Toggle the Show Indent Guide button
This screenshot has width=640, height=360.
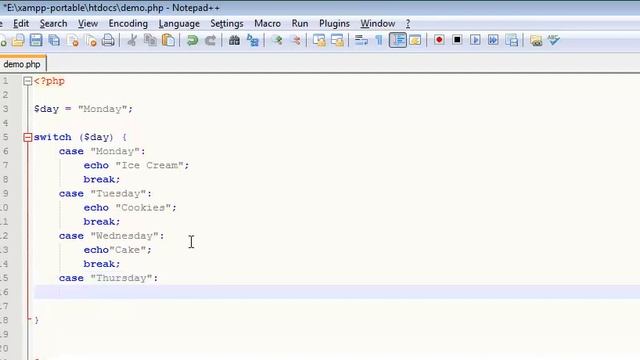(398, 40)
